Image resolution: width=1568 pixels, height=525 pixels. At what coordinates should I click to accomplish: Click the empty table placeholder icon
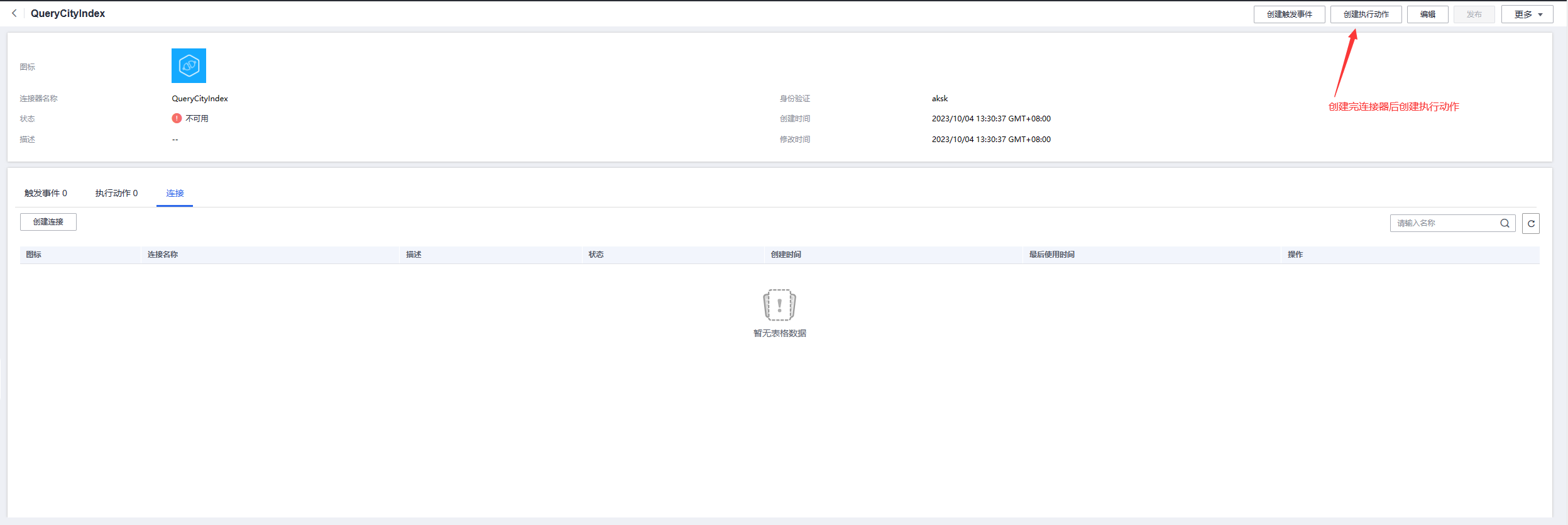tap(779, 305)
